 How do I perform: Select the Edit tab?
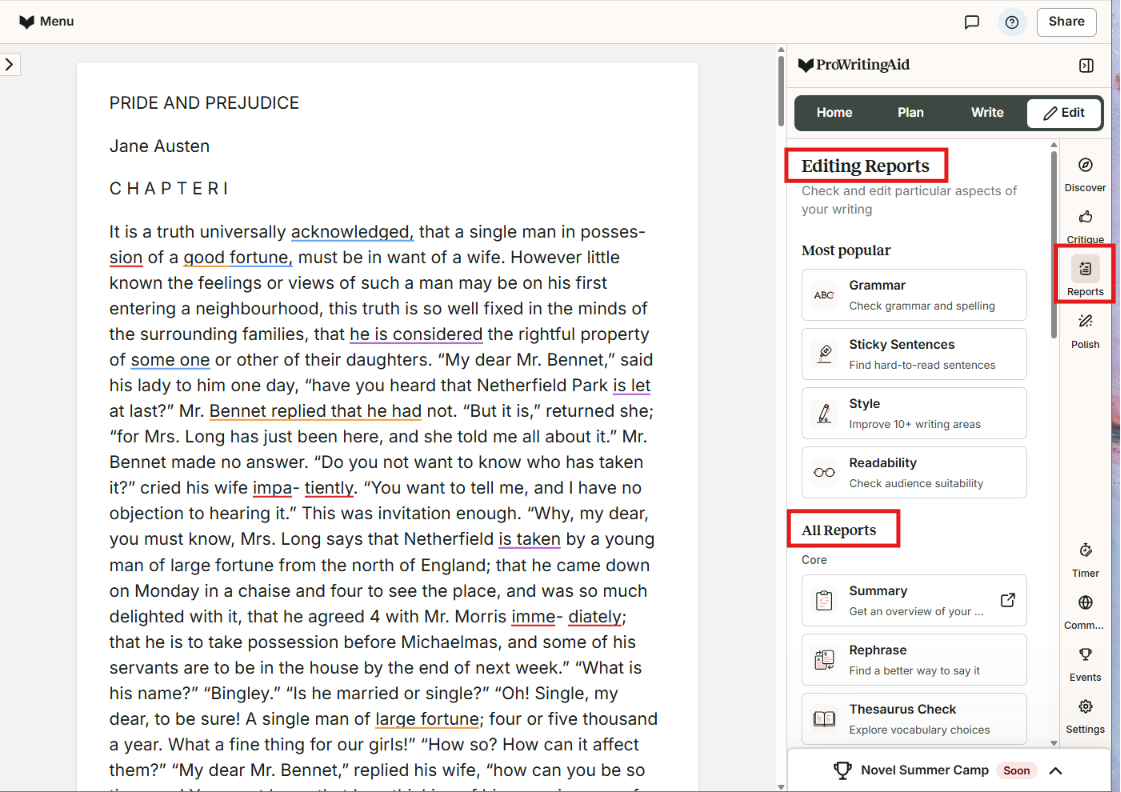point(1064,113)
